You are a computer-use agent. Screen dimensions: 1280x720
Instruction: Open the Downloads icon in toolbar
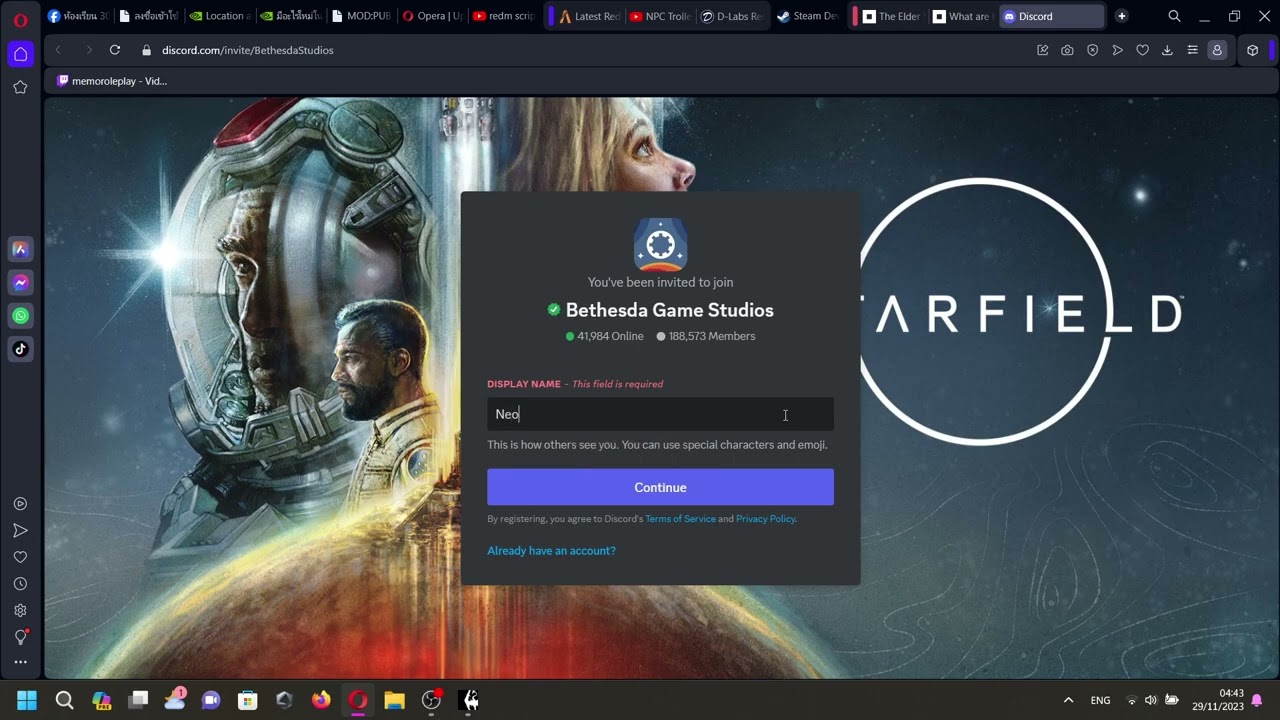1167,50
